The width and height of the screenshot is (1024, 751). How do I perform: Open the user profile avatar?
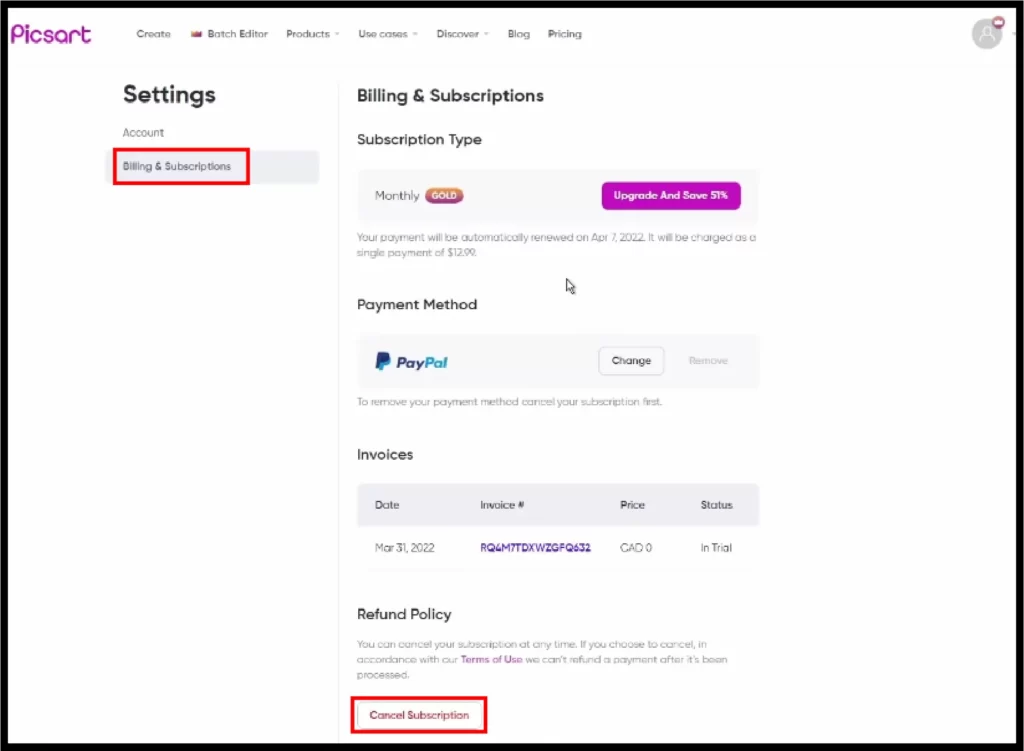pyautogui.click(x=987, y=34)
